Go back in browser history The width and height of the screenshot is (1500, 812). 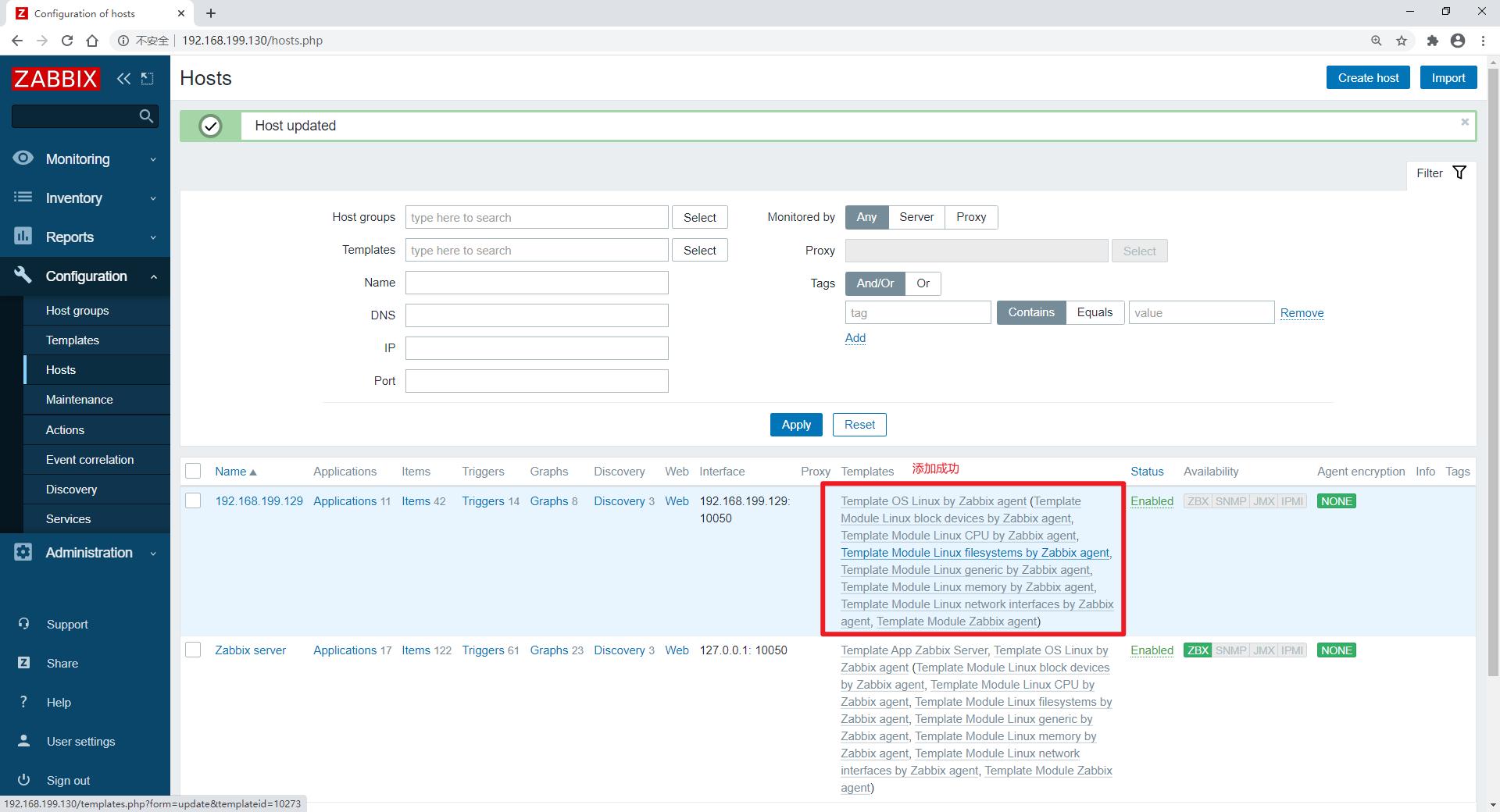[17, 41]
